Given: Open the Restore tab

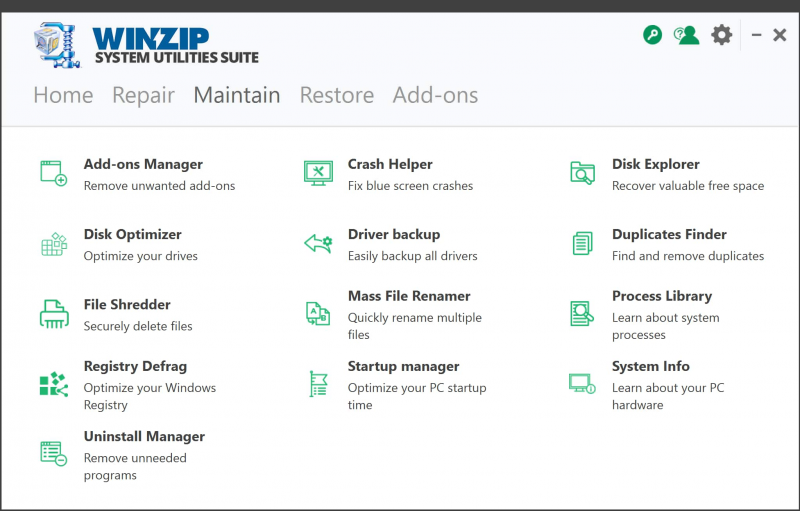Looking at the screenshot, I should 337,95.
